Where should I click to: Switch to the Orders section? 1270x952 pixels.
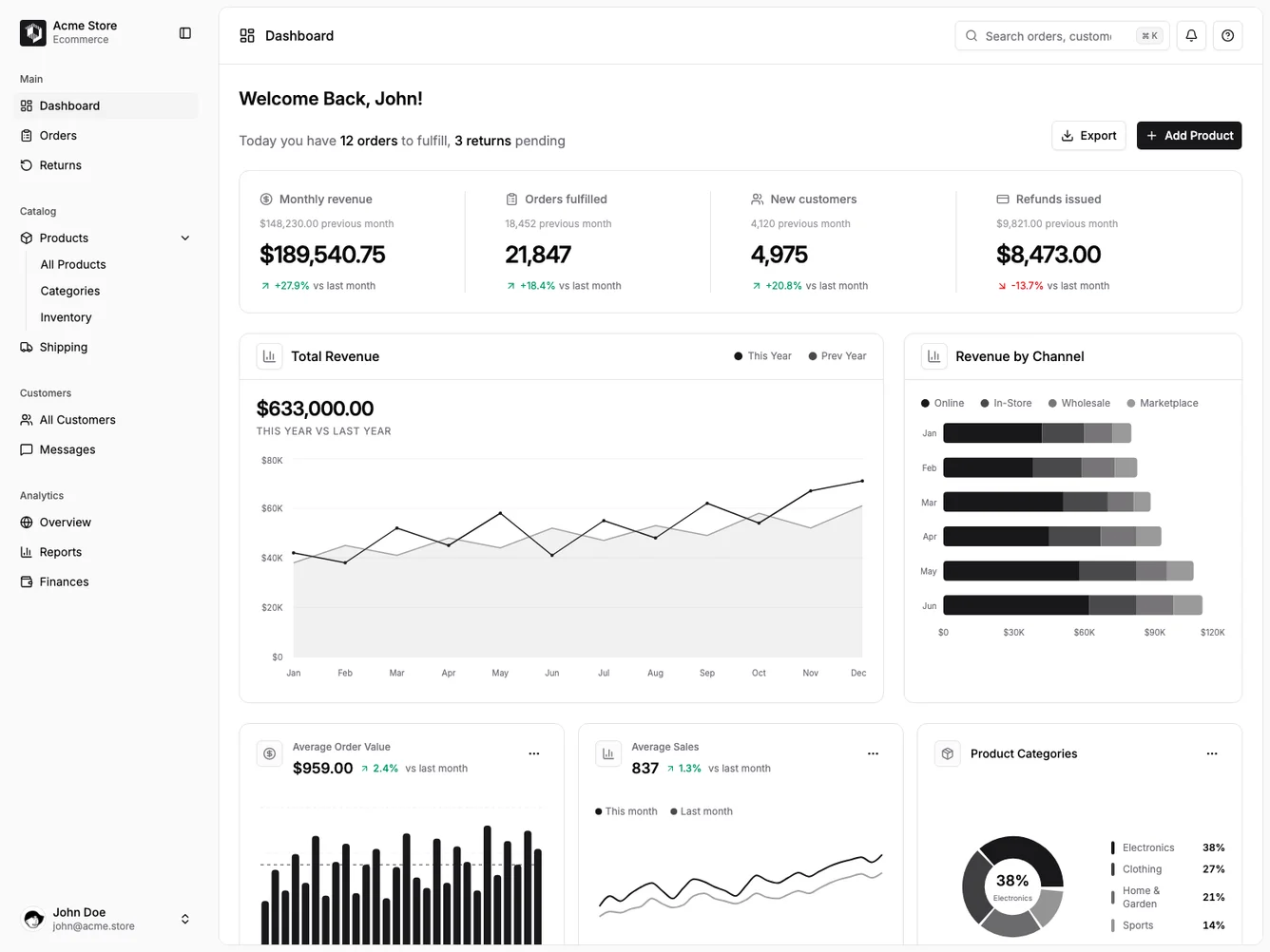(57, 135)
